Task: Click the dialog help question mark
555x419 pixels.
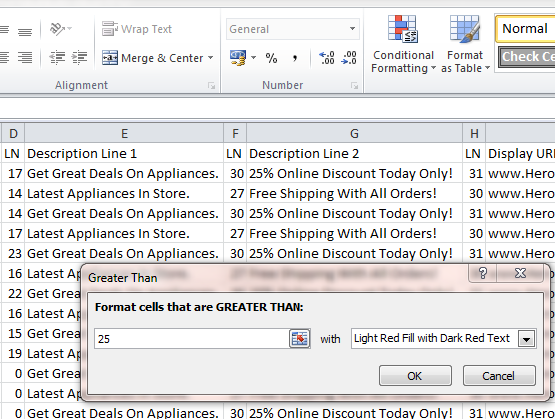Action: [483, 273]
